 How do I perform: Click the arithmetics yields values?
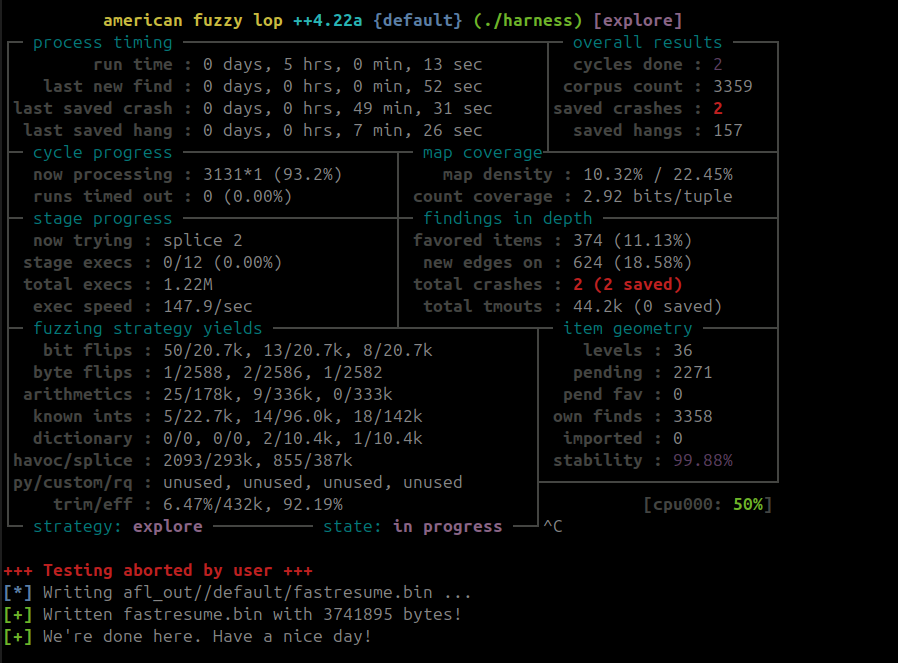click(278, 394)
